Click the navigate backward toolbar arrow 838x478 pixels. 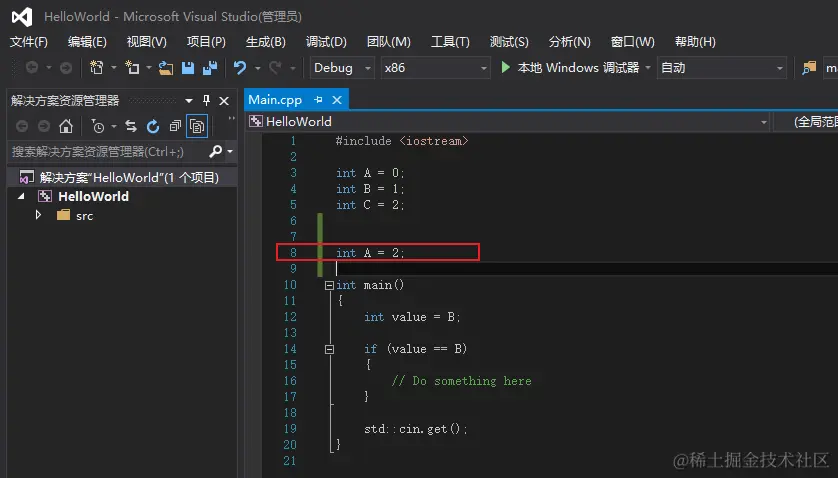point(32,67)
